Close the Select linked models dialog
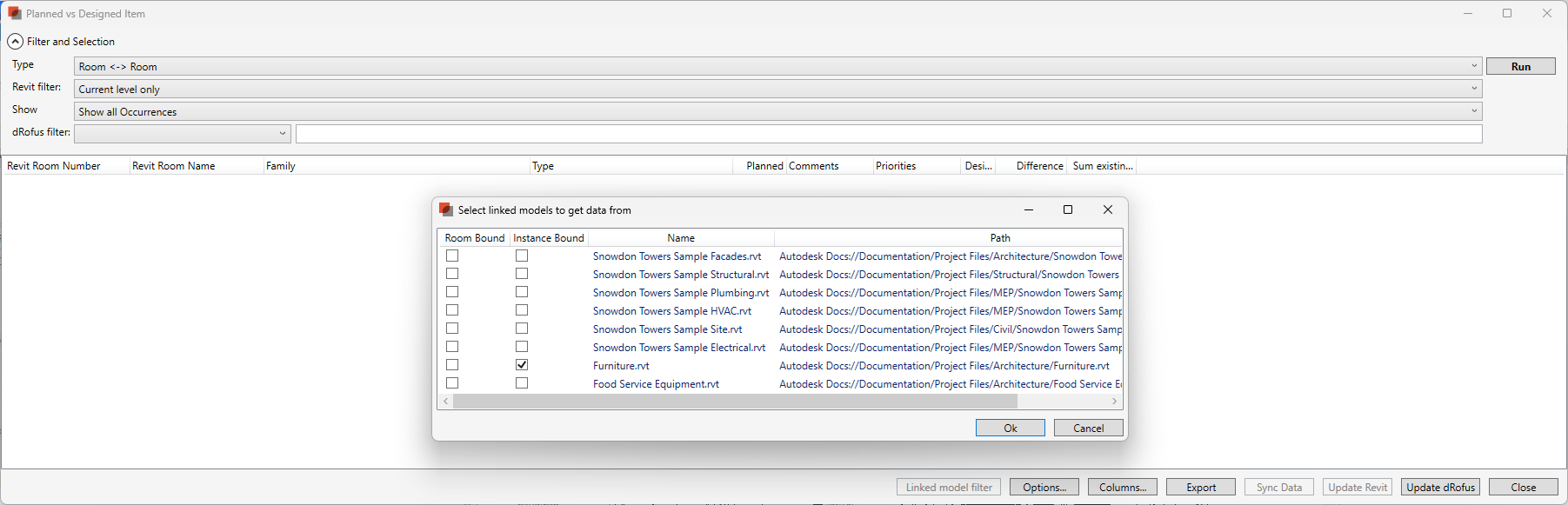Viewport: 1568px width, 505px height. coord(1107,209)
